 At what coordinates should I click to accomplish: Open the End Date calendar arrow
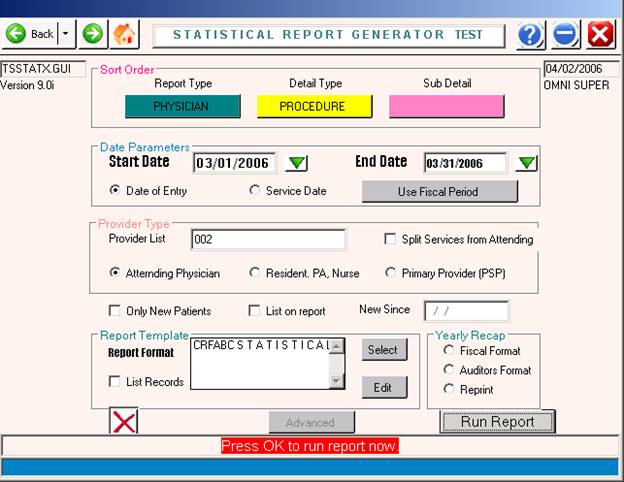click(x=527, y=163)
